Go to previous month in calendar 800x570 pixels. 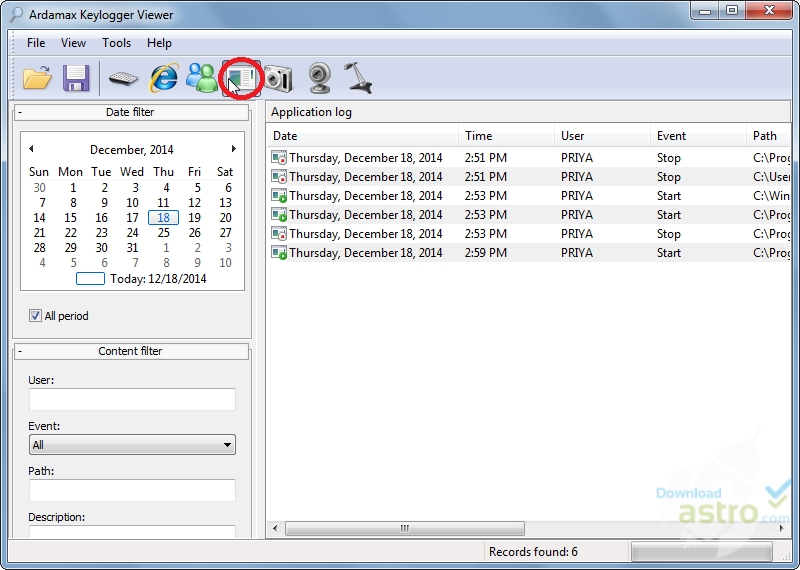[31, 148]
